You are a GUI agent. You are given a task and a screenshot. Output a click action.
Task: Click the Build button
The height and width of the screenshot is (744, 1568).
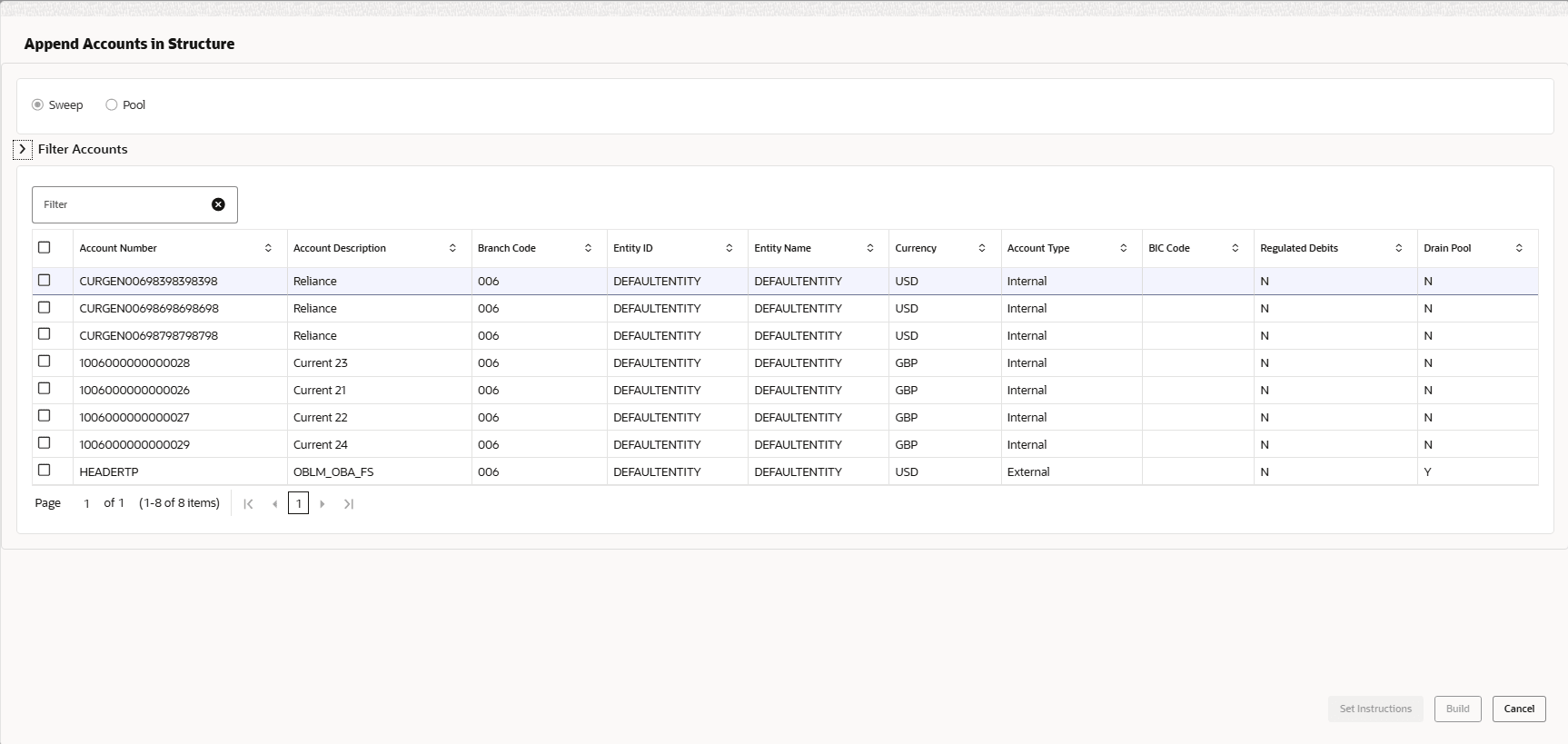(1458, 709)
